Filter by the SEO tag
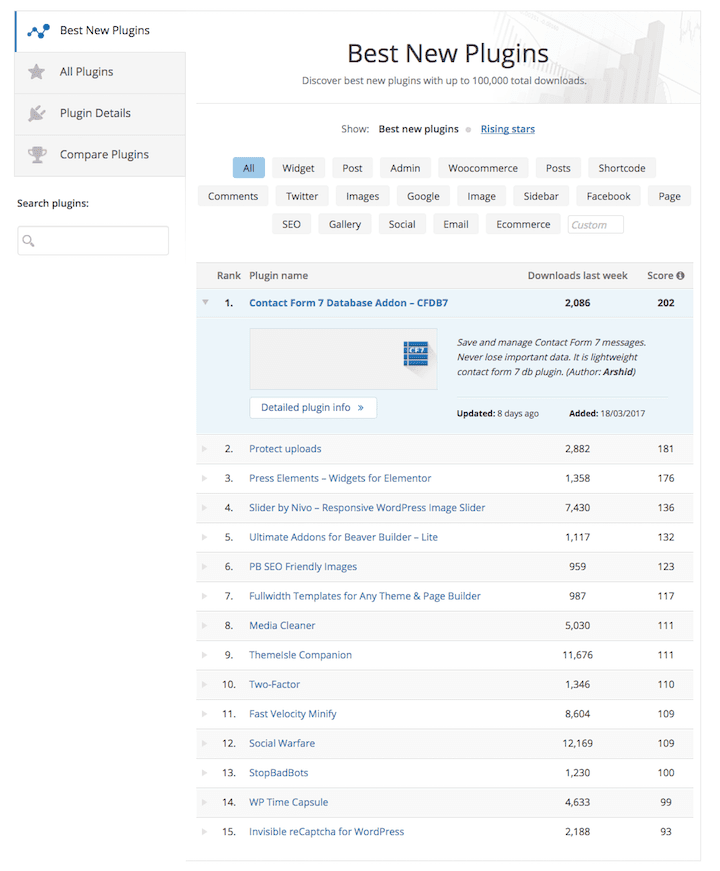The width and height of the screenshot is (720, 871). tap(291, 224)
